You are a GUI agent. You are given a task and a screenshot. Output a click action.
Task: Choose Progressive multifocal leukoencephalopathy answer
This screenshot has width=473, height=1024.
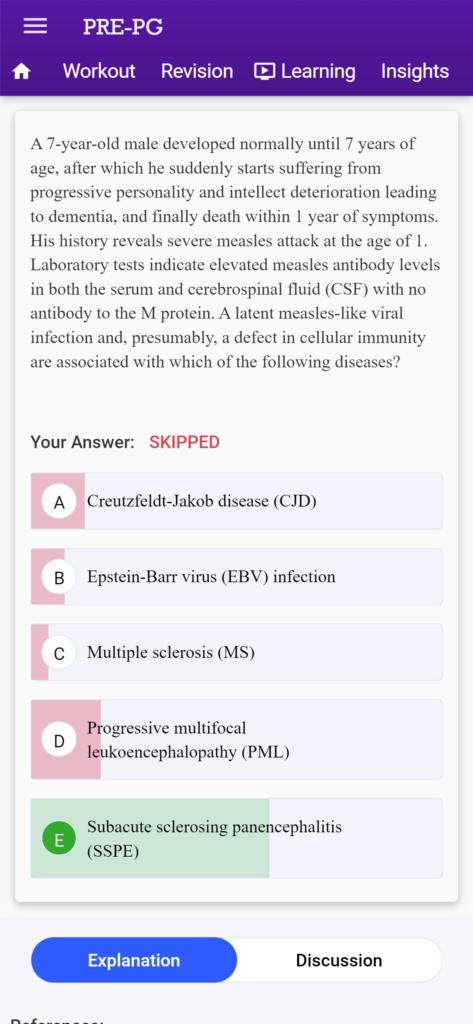[x=236, y=739]
